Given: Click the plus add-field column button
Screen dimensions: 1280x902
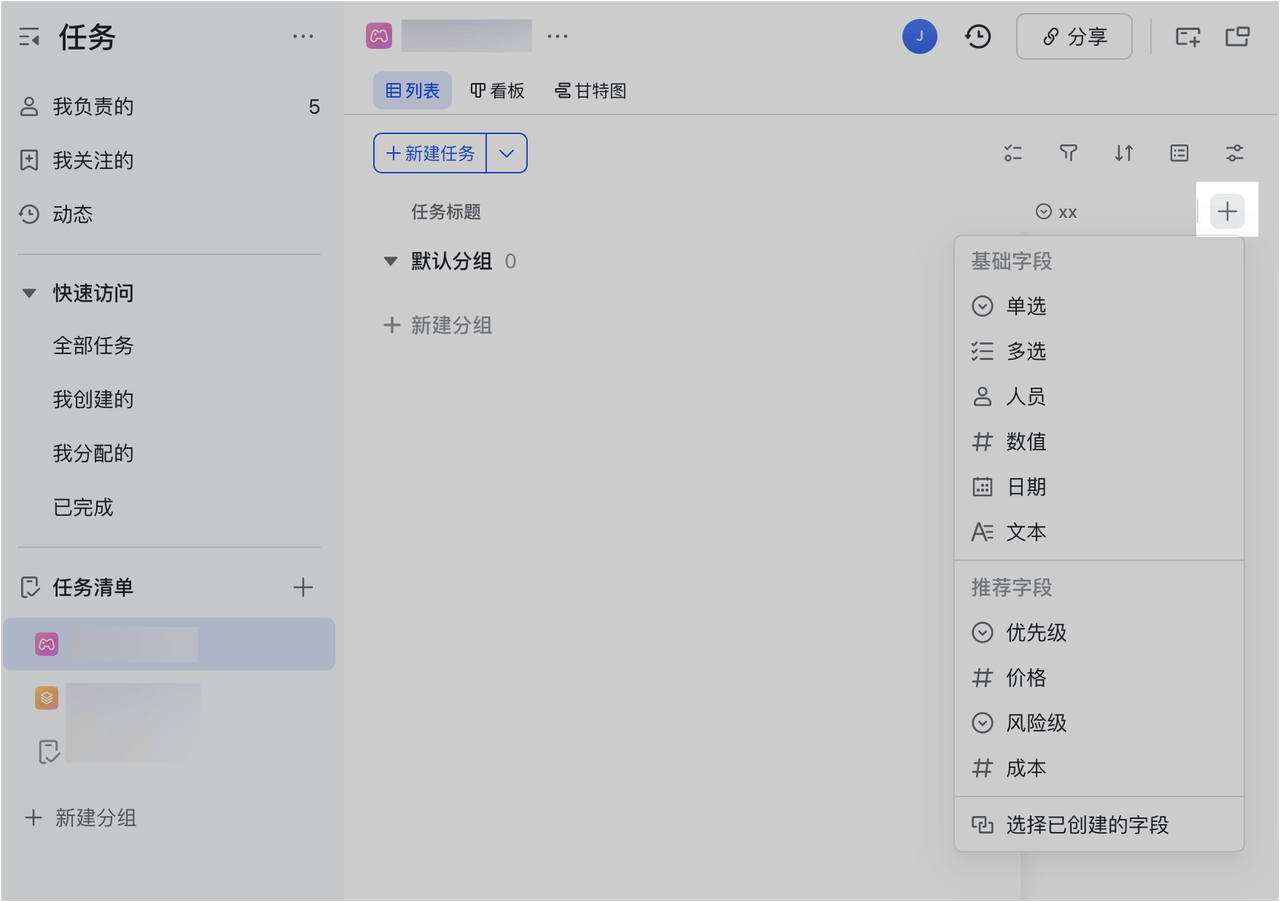Looking at the screenshot, I should click(x=1227, y=211).
